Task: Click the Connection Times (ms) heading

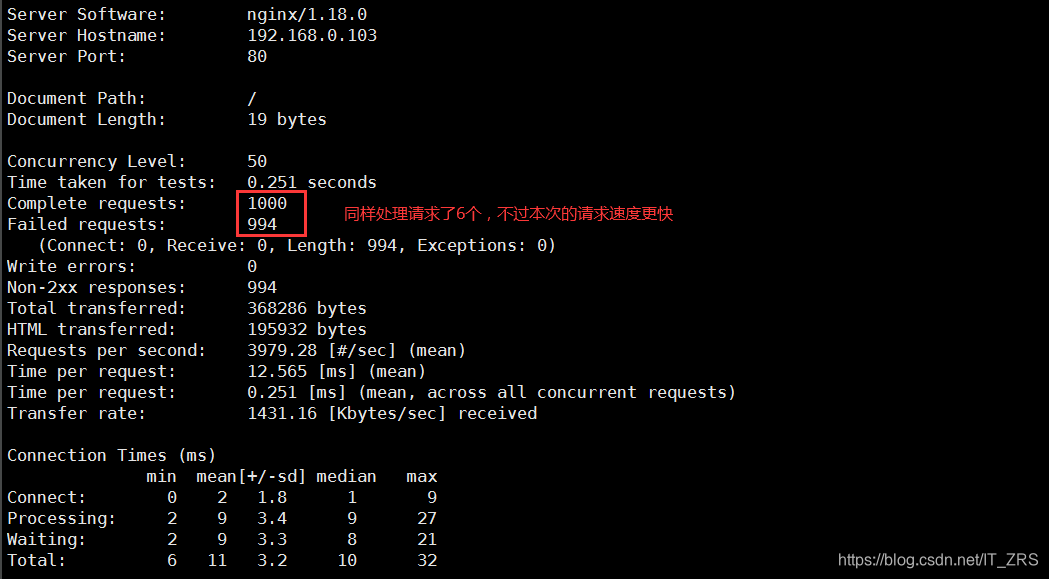Action: [112, 455]
